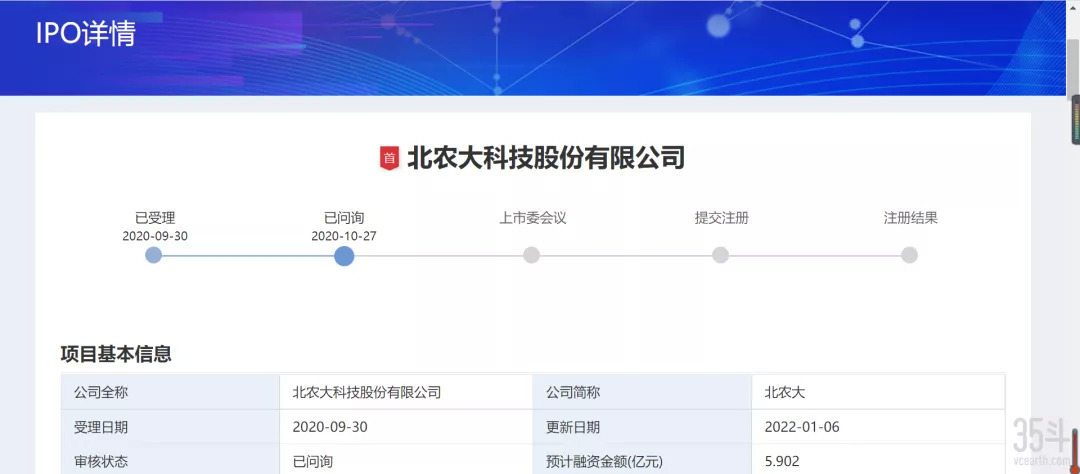Click the 审核状态 table label cell
This screenshot has height=474, width=1080.
point(170,460)
